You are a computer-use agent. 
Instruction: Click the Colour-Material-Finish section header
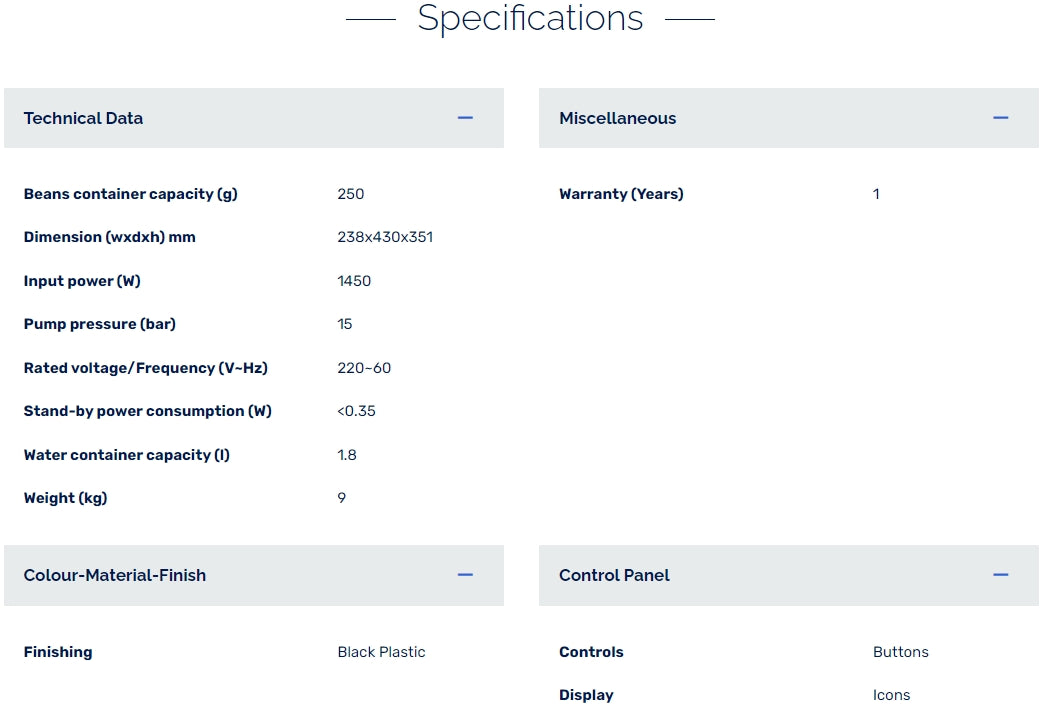click(x=115, y=575)
